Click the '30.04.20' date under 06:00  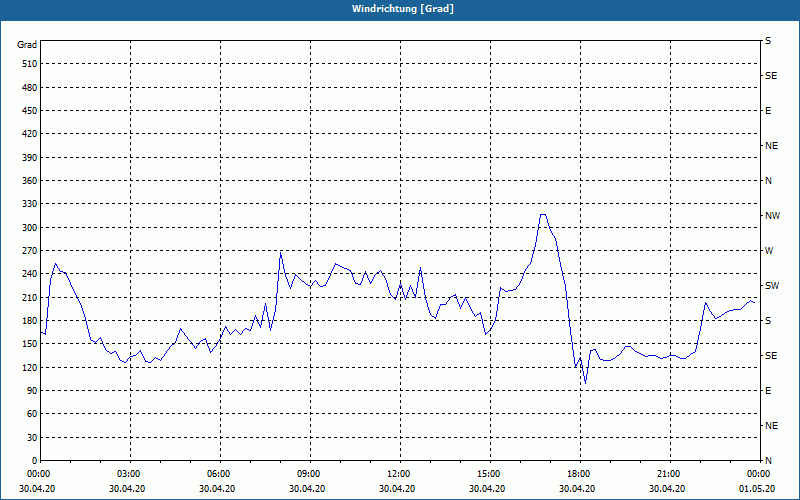click(x=217, y=489)
